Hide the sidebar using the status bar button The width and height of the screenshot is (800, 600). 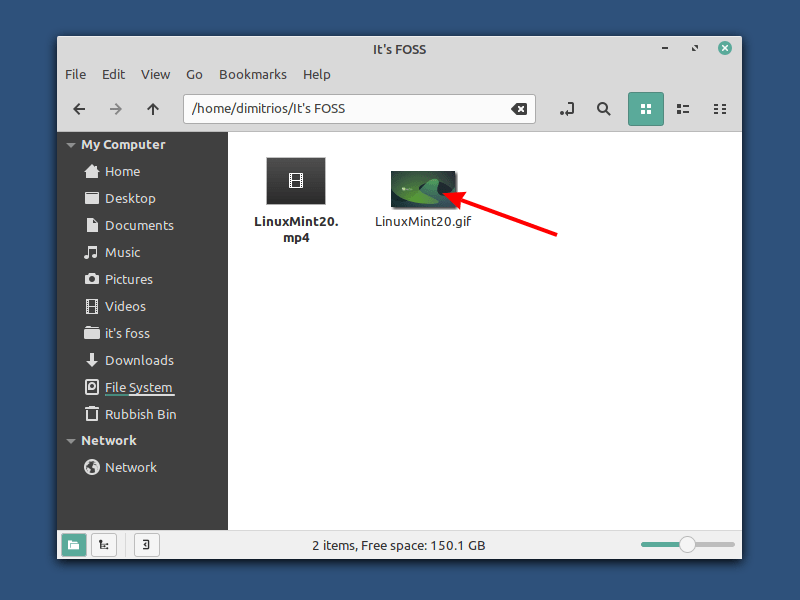coord(146,545)
